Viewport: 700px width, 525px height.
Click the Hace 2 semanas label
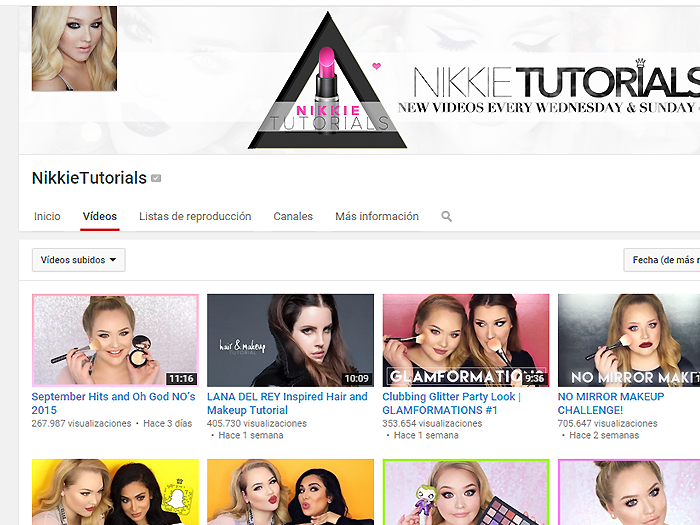point(604,435)
